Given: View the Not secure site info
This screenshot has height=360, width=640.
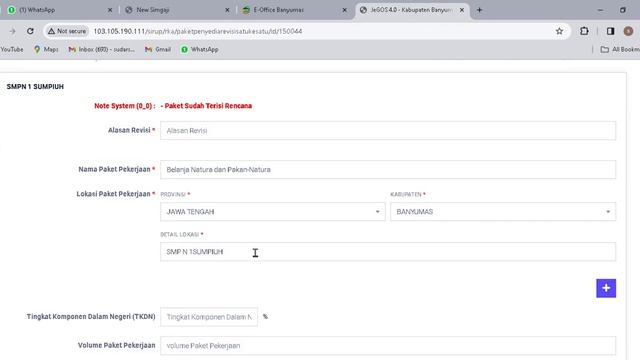Looking at the screenshot, I should (67, 31).
